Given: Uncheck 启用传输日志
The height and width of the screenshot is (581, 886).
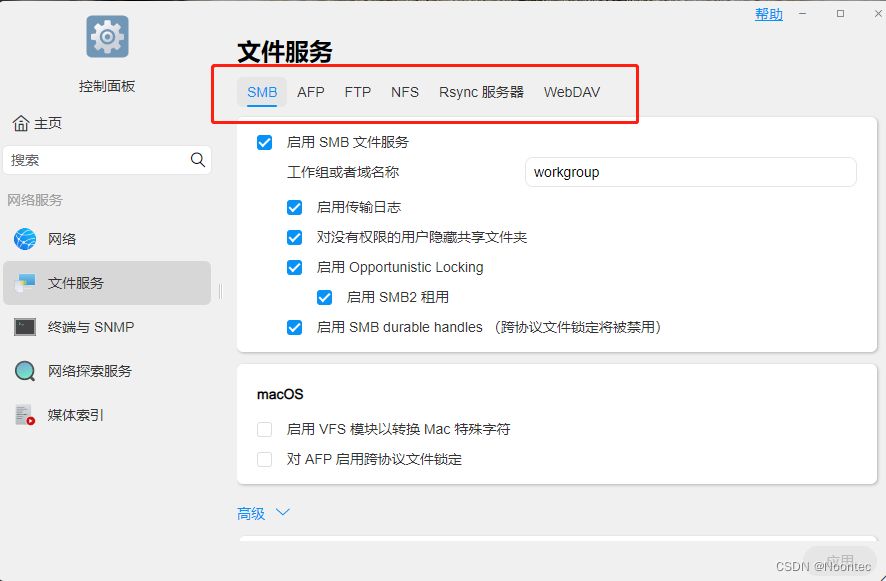Looking at the screenshot, I should click(294, 207).
